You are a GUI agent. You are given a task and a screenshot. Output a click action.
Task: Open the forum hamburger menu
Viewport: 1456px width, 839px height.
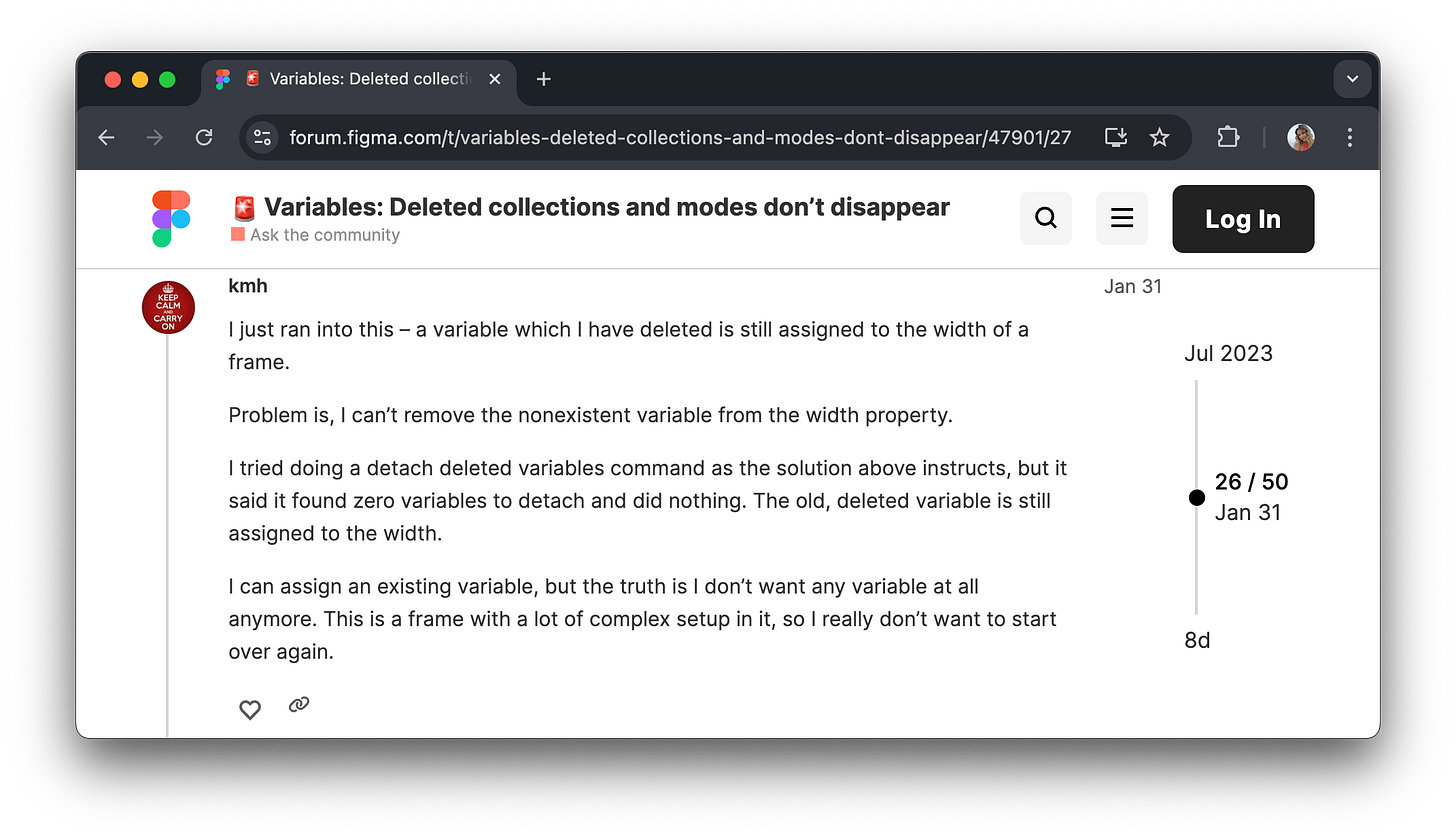coord(1122,218)
